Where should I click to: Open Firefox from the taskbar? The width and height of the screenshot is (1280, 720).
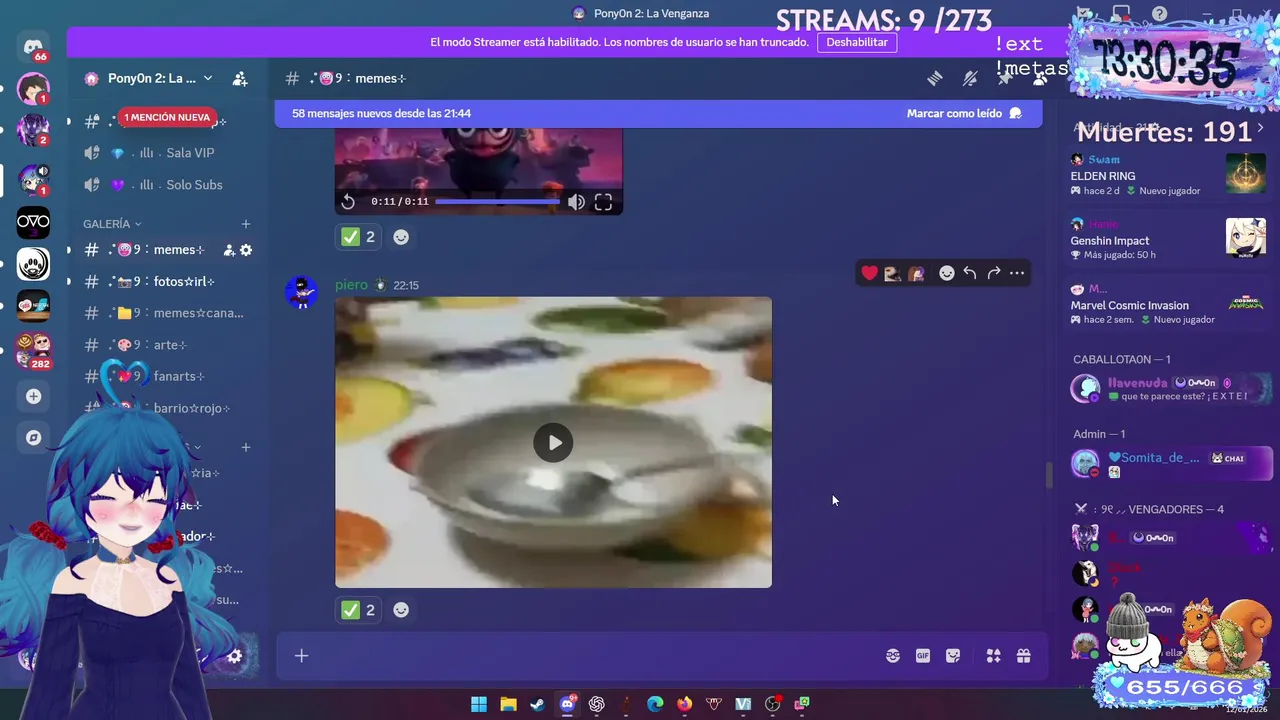point(684,704)
